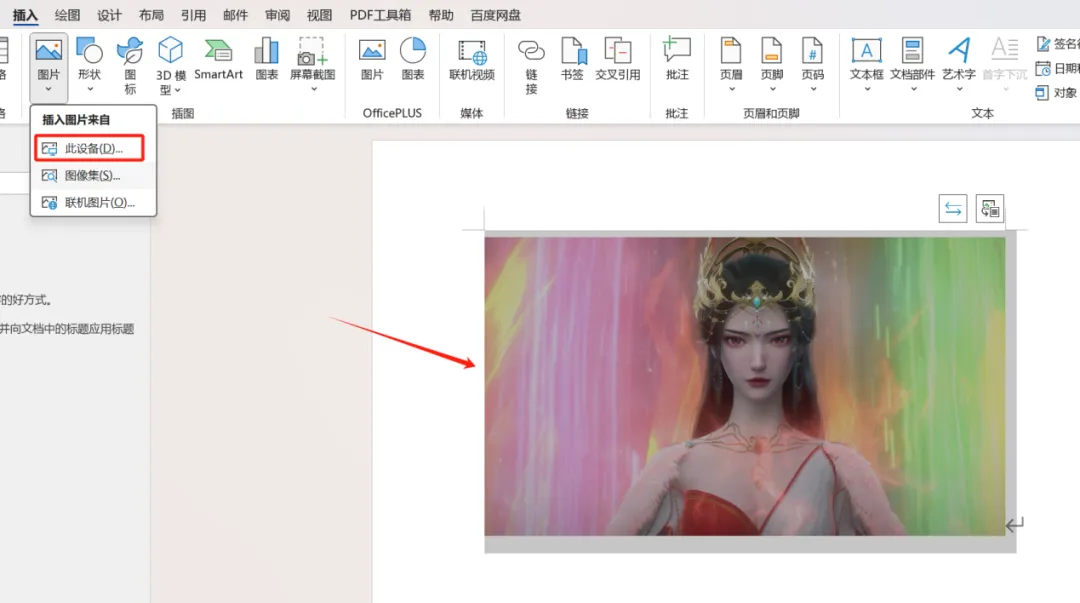Expand the 文本框 dropdown arrow
The width and height of the screenshot is (1080, 603).
click(866, 89)
